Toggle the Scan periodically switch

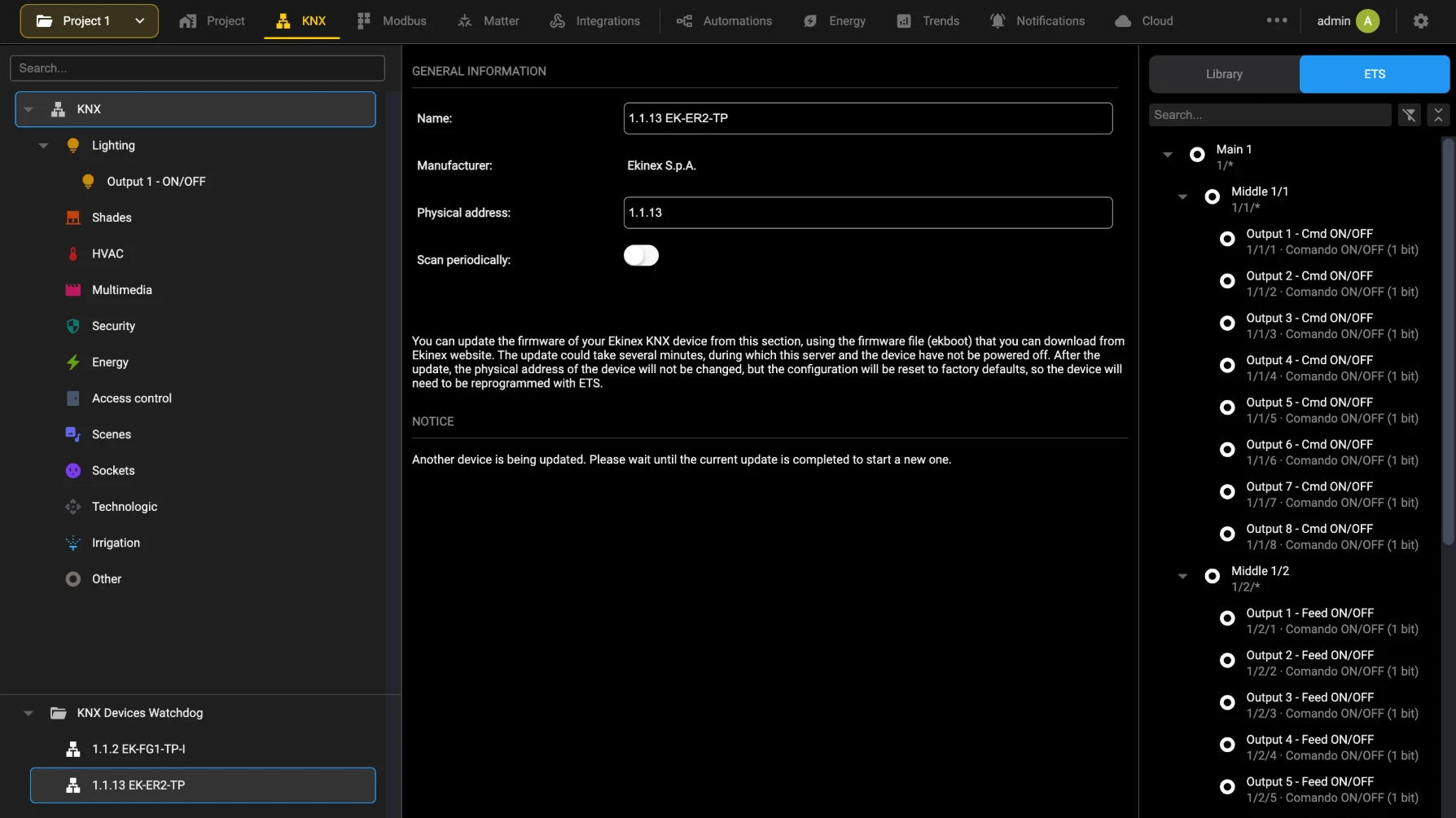(641, 256)
